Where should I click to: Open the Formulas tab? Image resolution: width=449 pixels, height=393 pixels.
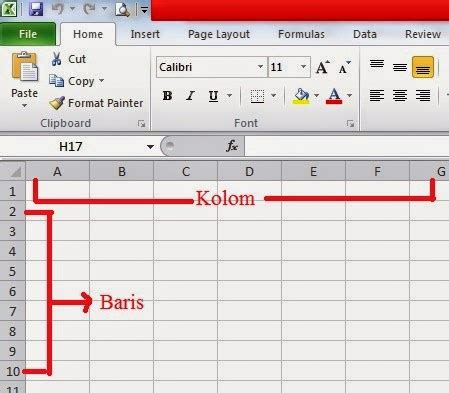[301, 34]
